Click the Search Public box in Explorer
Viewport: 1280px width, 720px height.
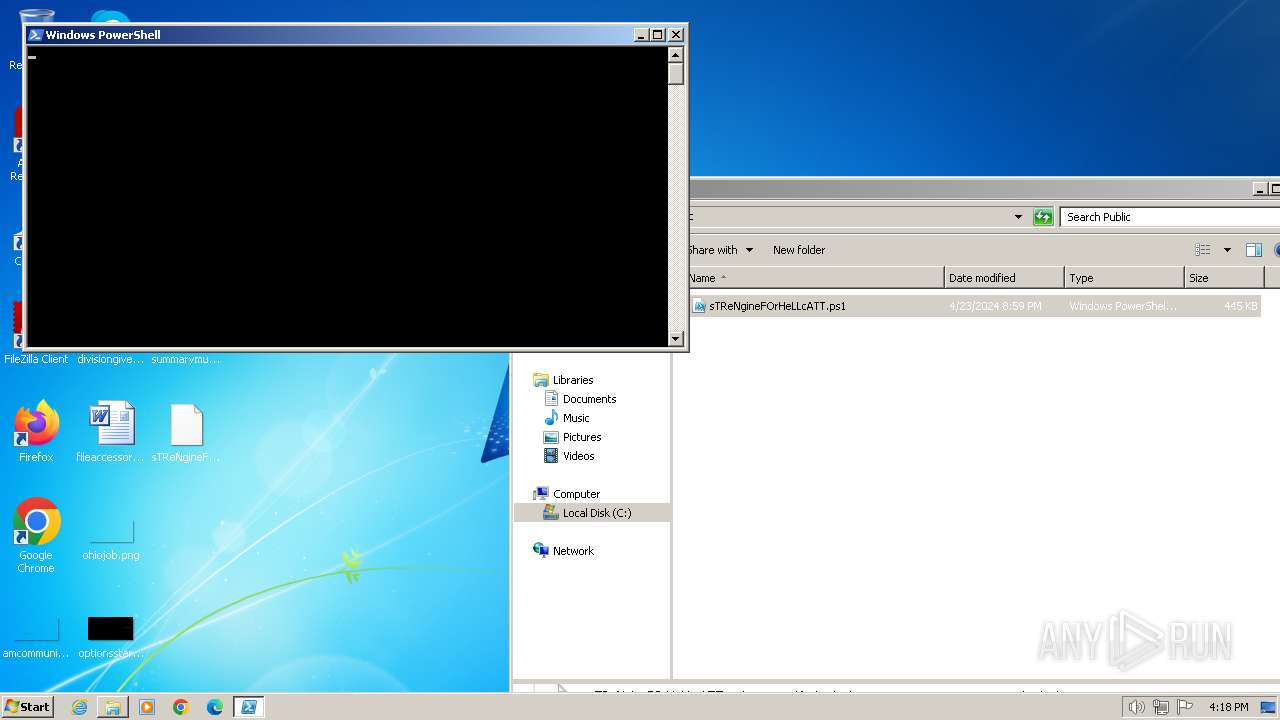tap(1170, 217)
